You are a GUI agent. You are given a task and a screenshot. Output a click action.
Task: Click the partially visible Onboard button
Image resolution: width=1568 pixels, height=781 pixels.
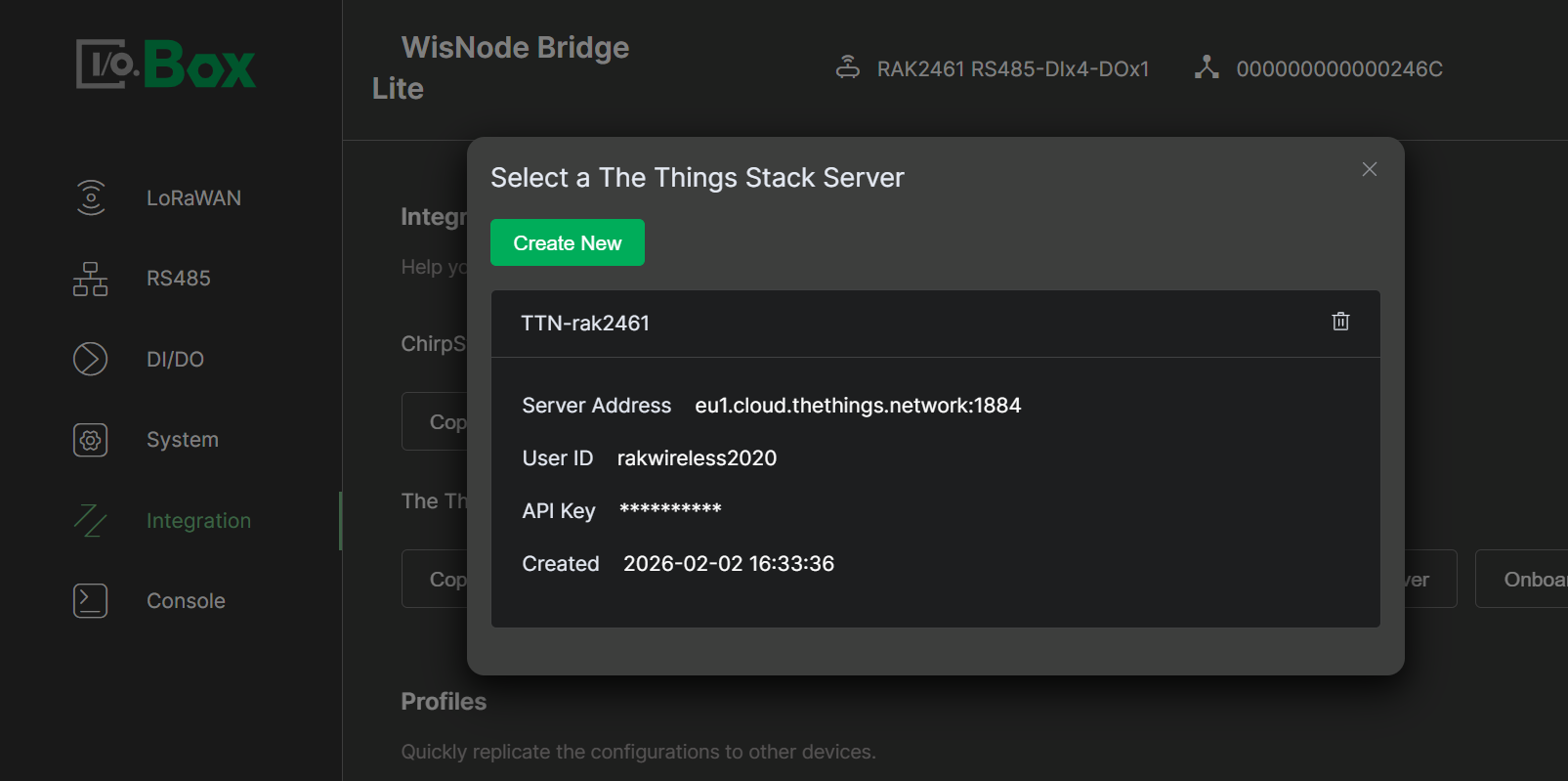[1529, 580]
